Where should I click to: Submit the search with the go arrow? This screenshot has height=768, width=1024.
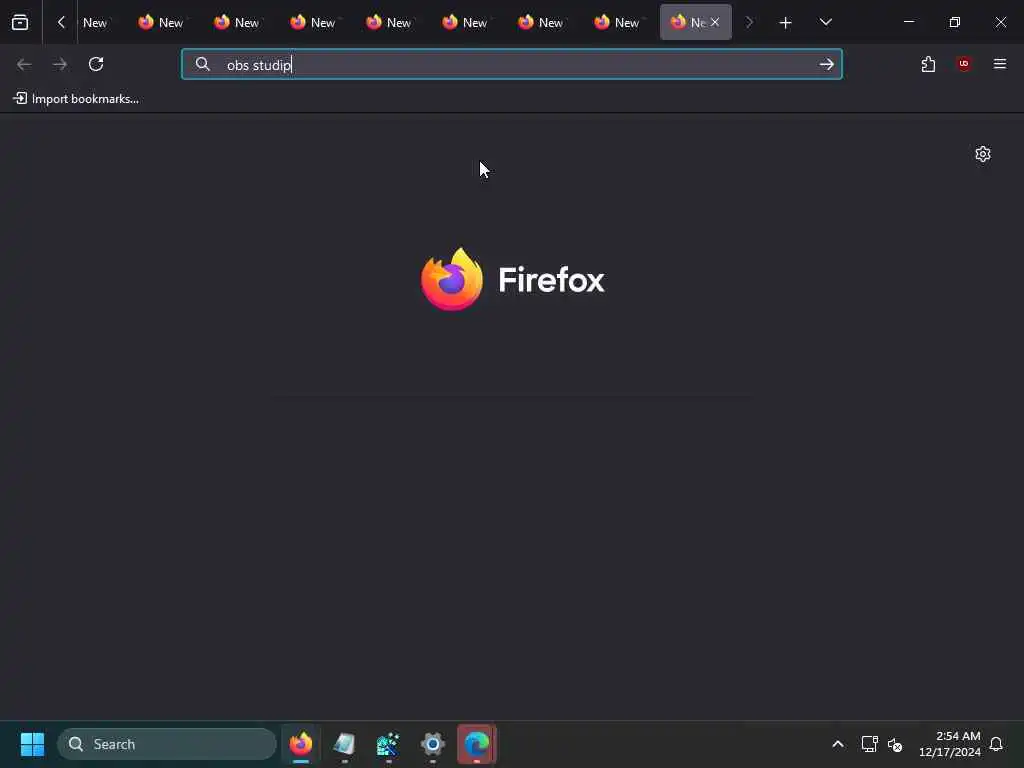point(826,64)
